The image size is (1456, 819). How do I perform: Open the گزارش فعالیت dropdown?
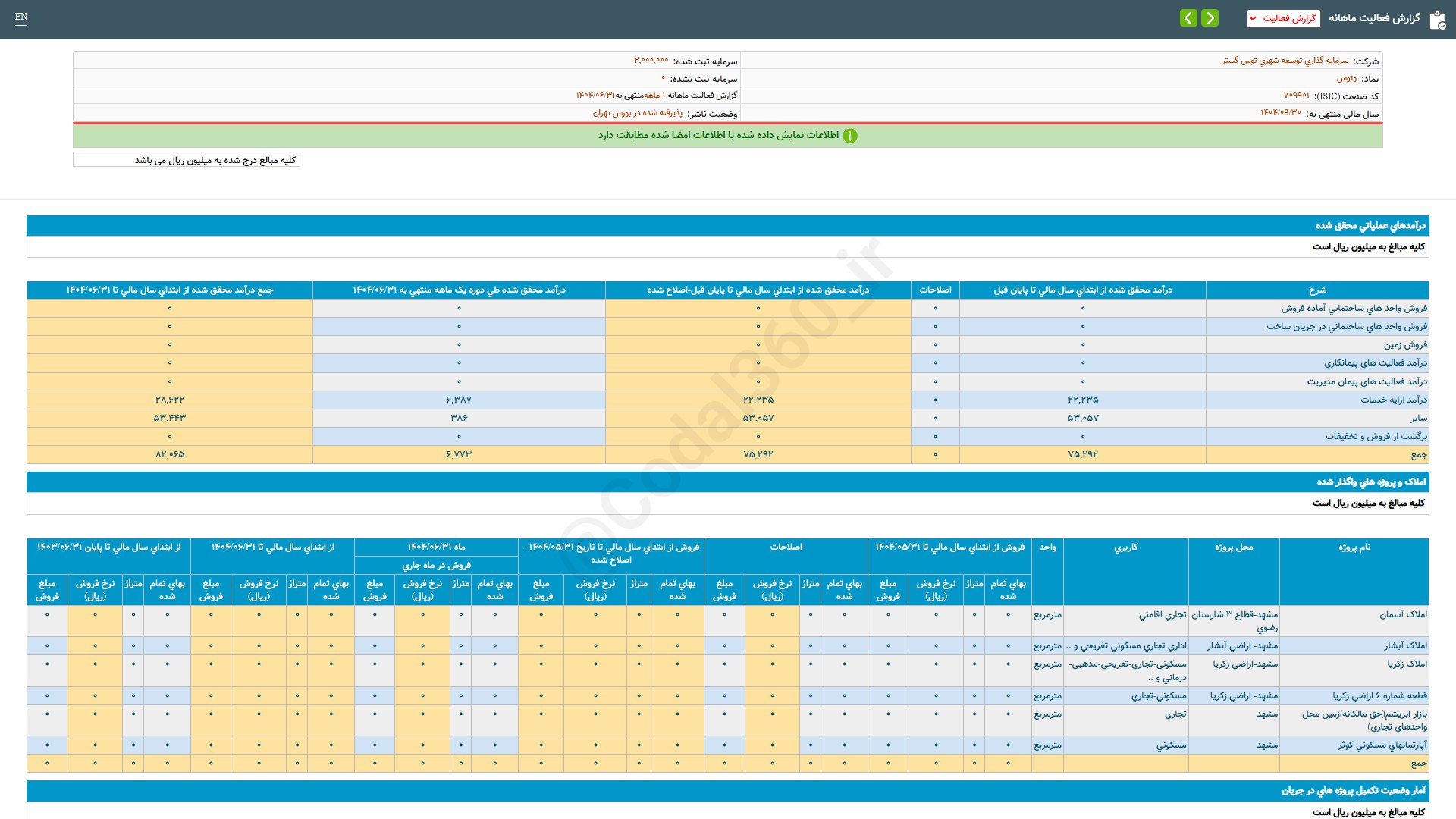pos(1283,18)
